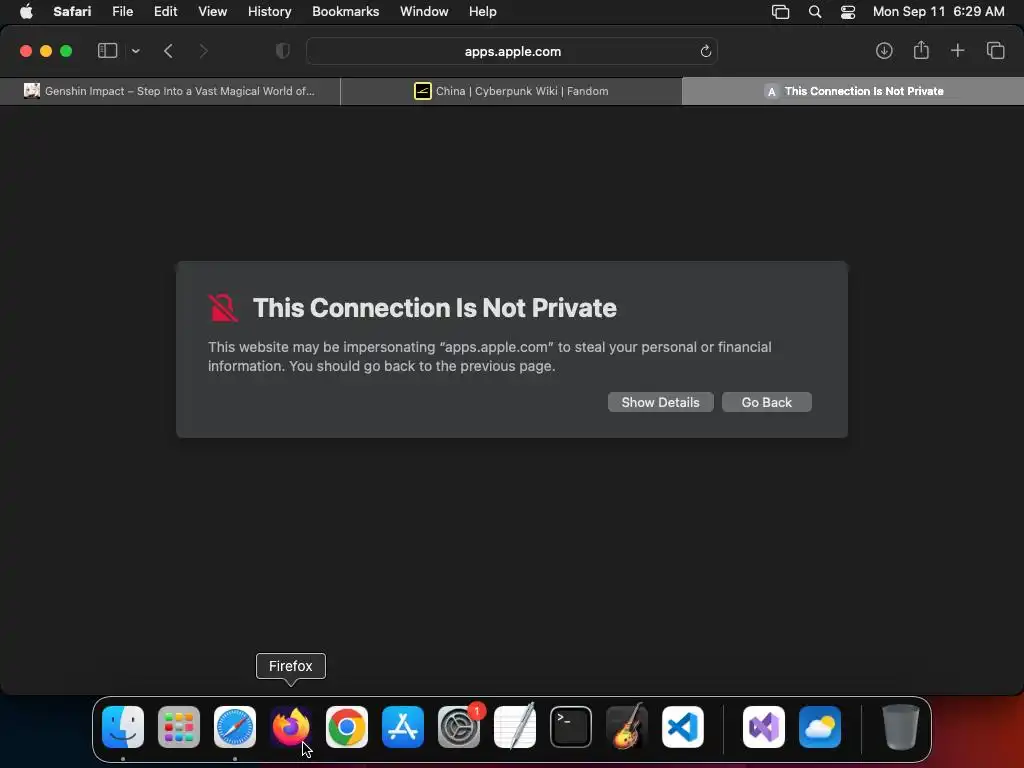The height and width of the screenshot is (768, 1024).
Task: Click the This Connection Is Not Private heading
Action: (435, 308)
